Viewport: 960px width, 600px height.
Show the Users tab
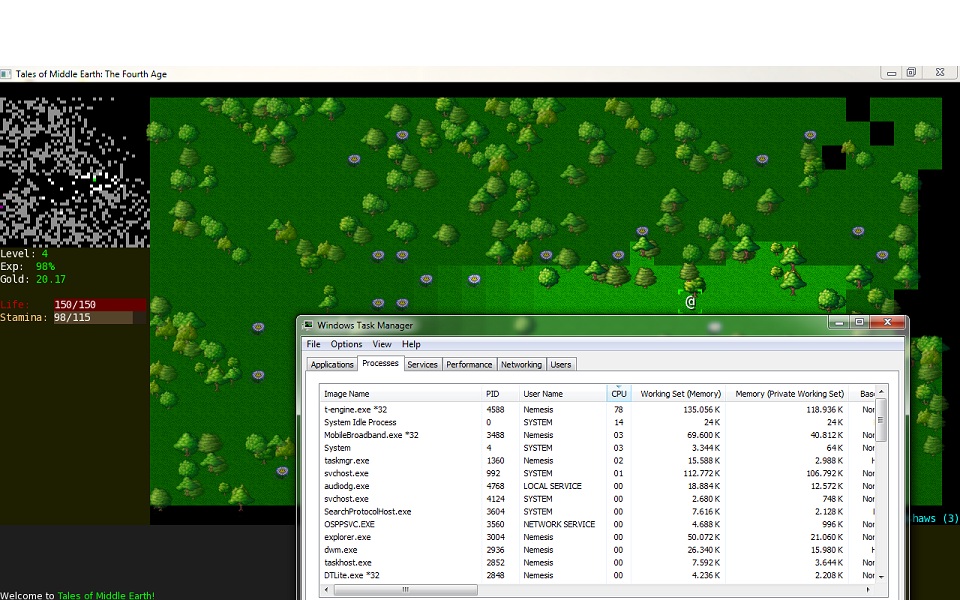[x=561, y=364]
